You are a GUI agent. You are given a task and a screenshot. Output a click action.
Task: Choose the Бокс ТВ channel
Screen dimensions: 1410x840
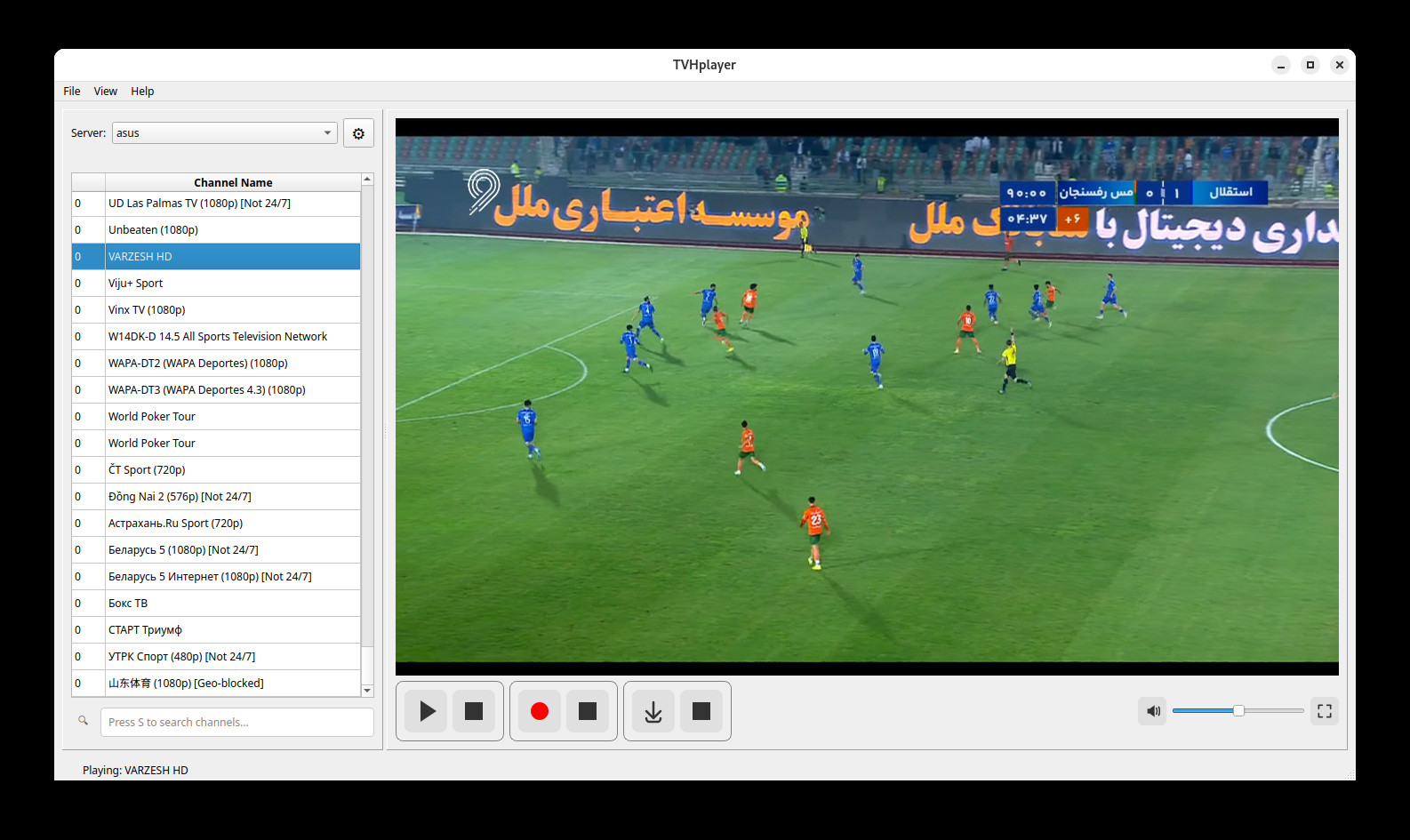[216, 604]
